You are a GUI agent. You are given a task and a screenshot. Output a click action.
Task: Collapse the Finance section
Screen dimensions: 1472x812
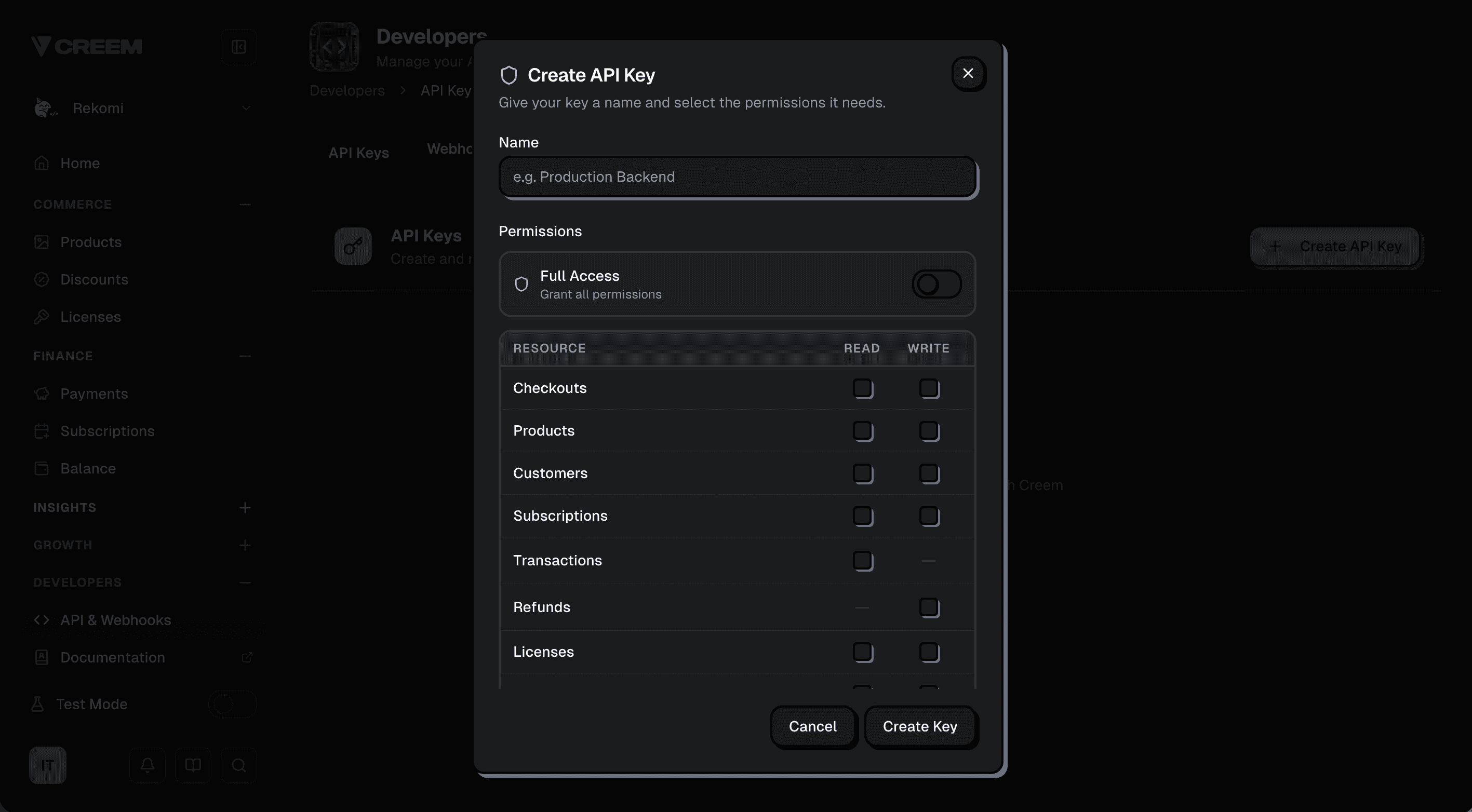pyautogui.click(x=245, y=356)
